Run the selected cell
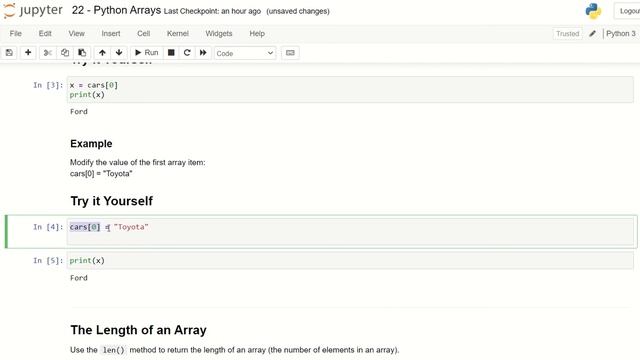Viewport: 640px width, 360px height. pyautogui.click(x=147, y=53)
